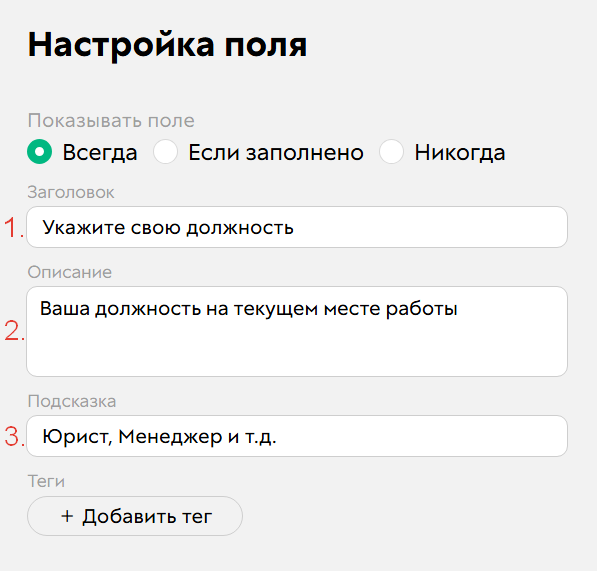Click the "Описание" label
The width and height of the screenshot is (597, 571).
pyautogui.click(x=70, y=272)
